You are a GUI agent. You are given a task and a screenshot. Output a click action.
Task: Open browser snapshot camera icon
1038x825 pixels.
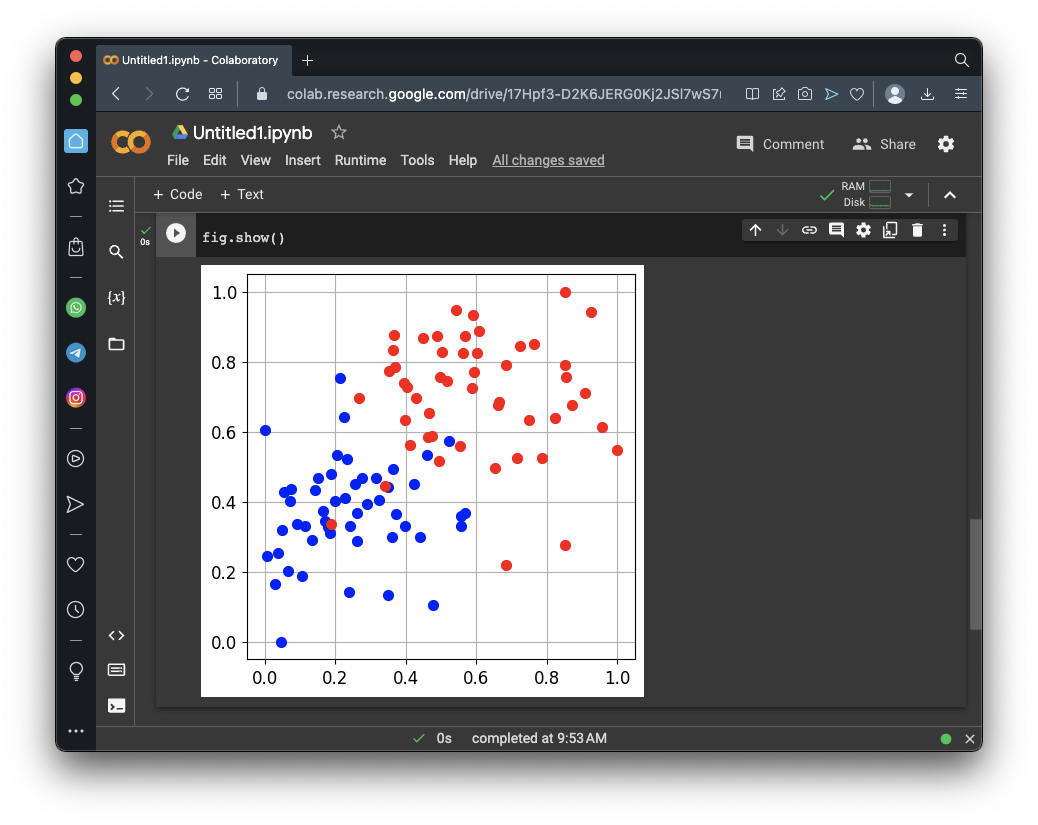pos(805,94)
